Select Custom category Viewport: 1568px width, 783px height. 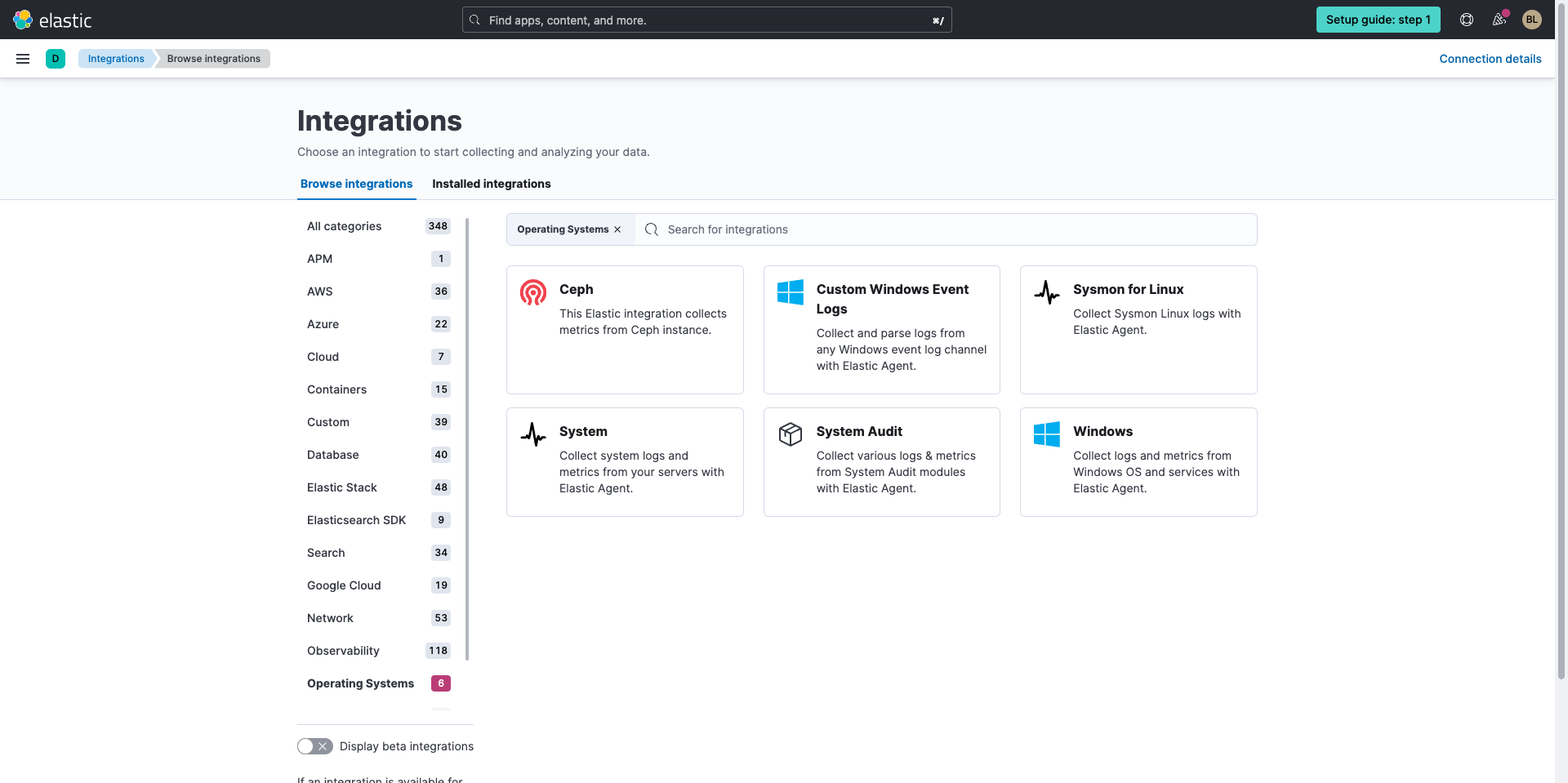pyautogui.click(x=379, y=422)
